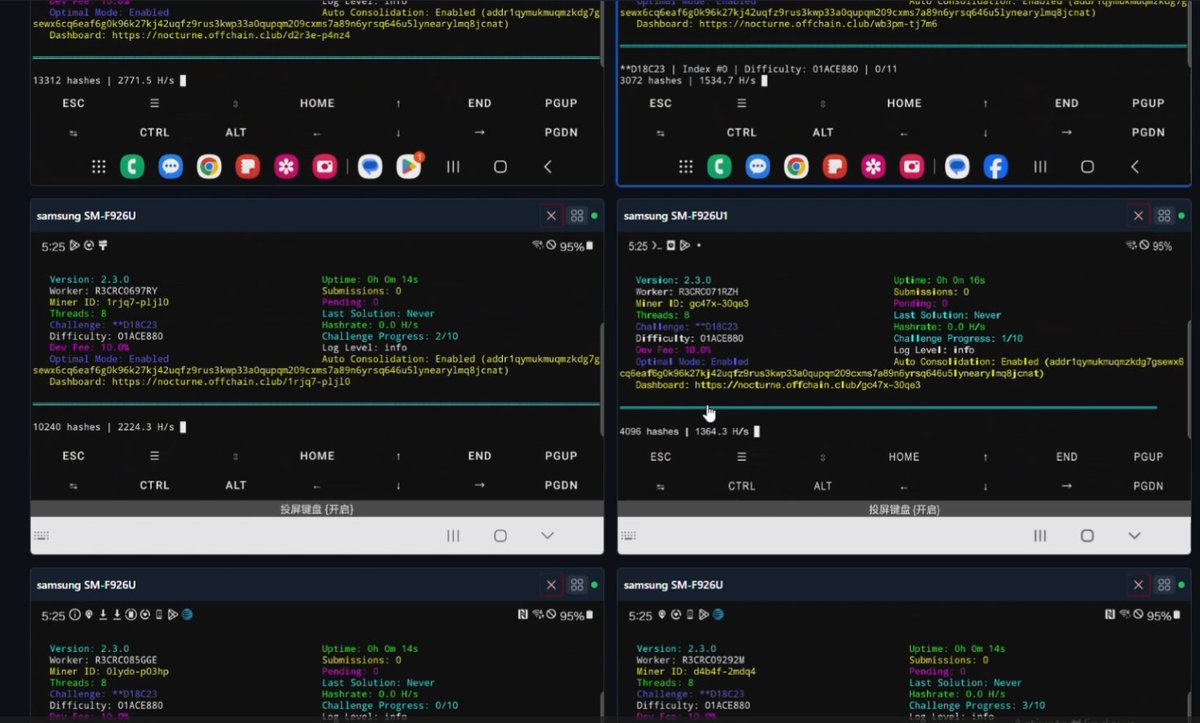Open the pink Gallery flower app on the 3072-hashes phone

874,167
